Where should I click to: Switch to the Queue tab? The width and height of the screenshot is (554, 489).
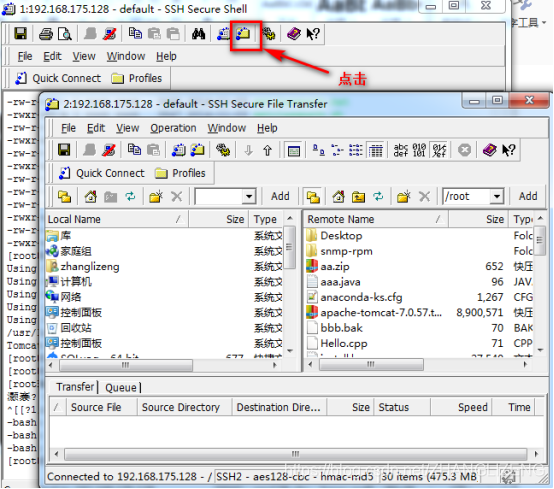121,388
